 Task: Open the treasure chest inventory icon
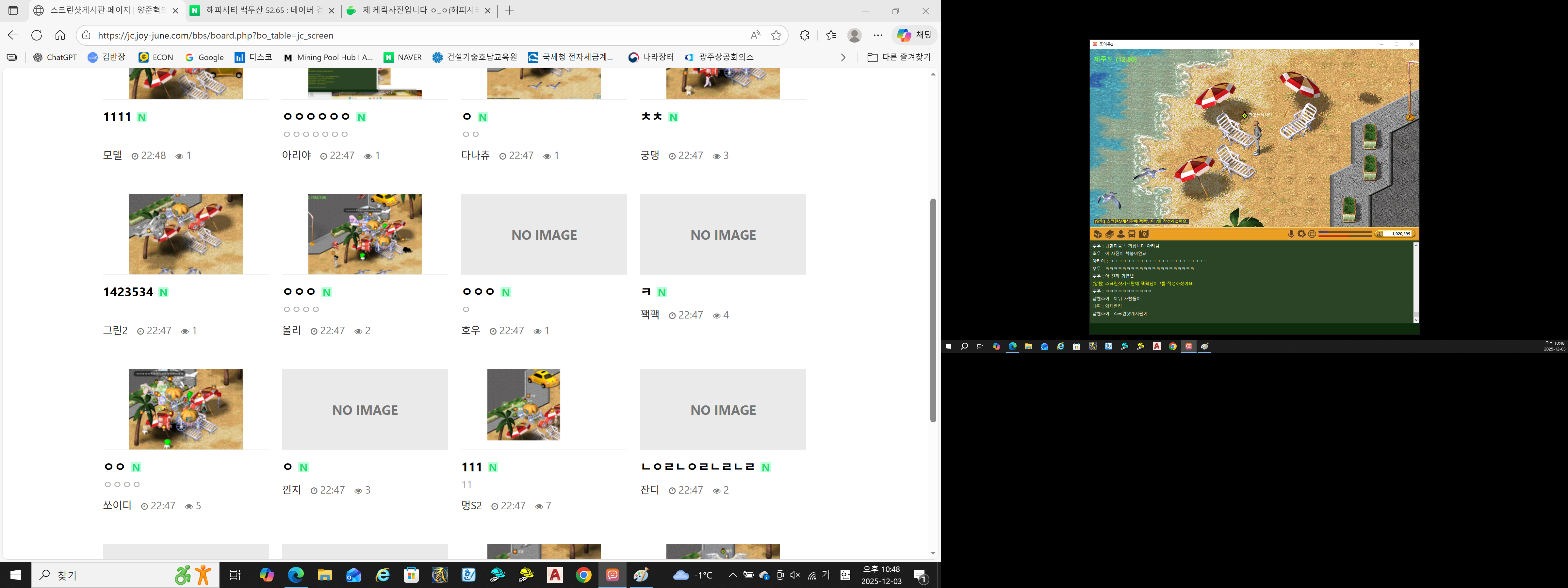[x=1098, y=234]
